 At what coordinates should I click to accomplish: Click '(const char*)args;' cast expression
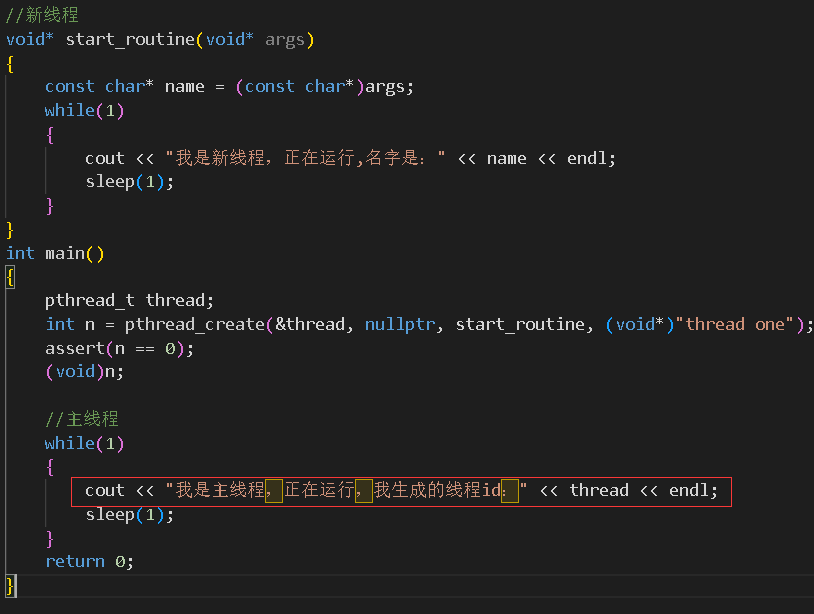(324, 87)
